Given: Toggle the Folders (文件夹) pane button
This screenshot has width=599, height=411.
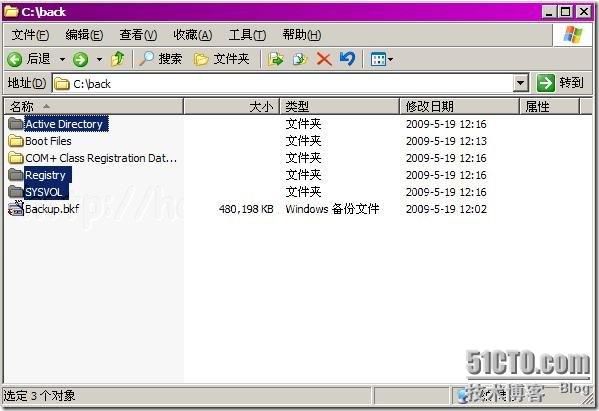Looking at the screenshot, I should 222,59.
